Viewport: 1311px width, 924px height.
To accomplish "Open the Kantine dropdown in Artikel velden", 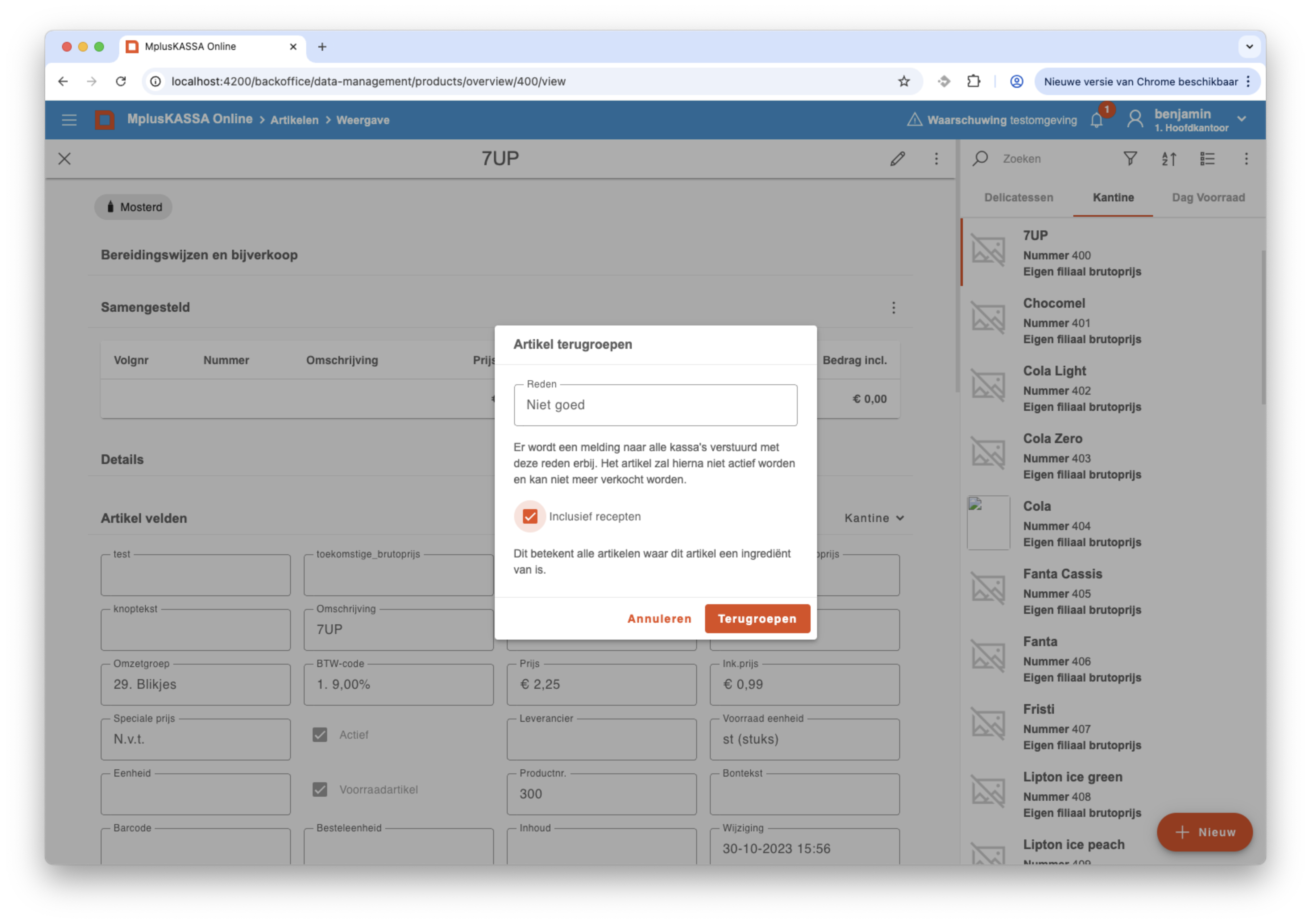I will coord(873,518).
